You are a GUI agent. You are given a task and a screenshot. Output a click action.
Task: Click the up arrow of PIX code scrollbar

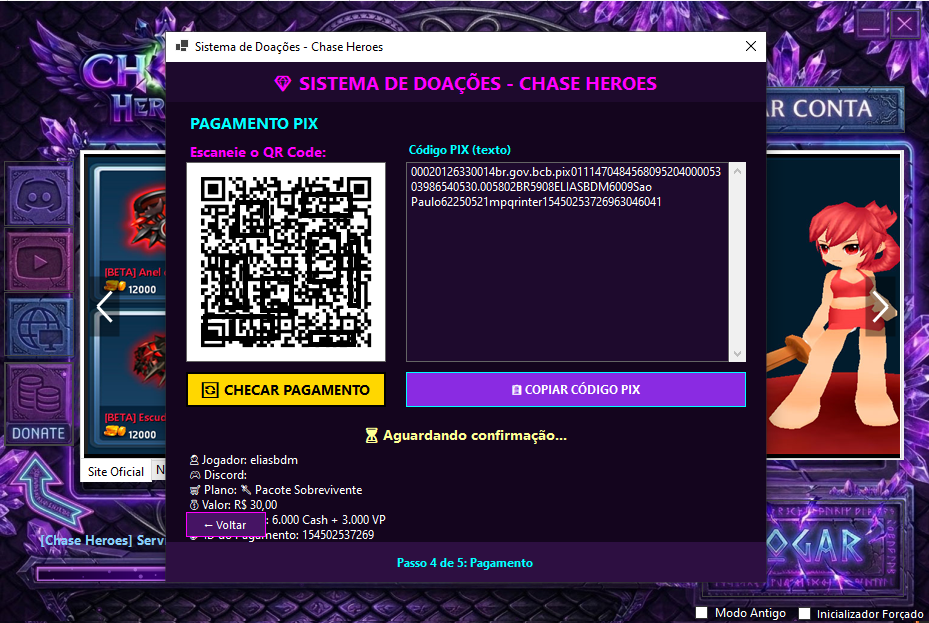(737, 172)
